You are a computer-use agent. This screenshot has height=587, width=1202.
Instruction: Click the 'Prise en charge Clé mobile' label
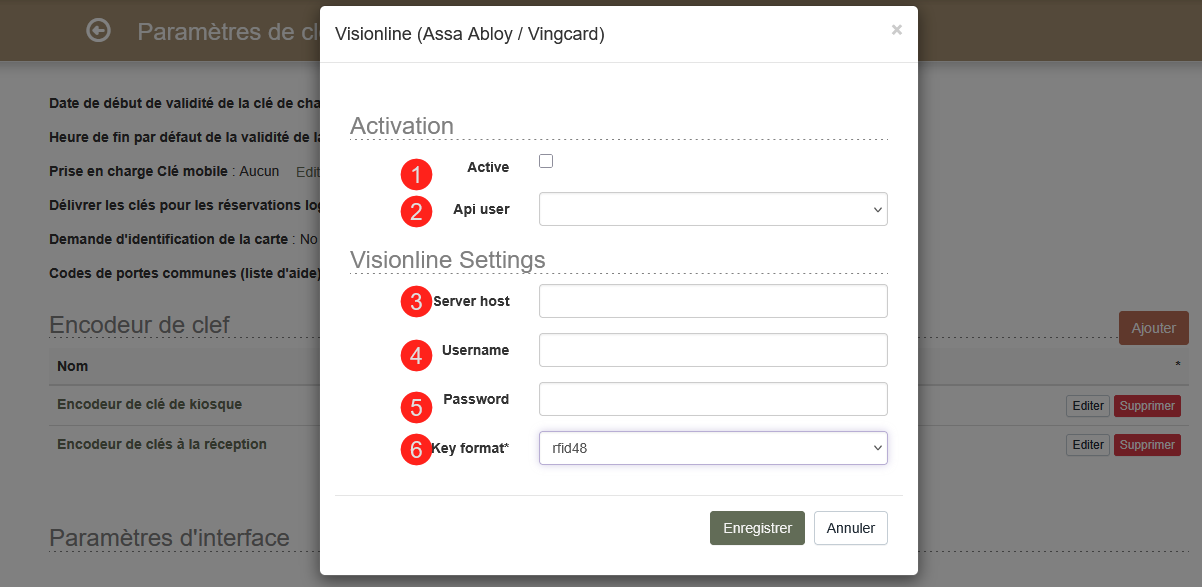tap(140, 171)
